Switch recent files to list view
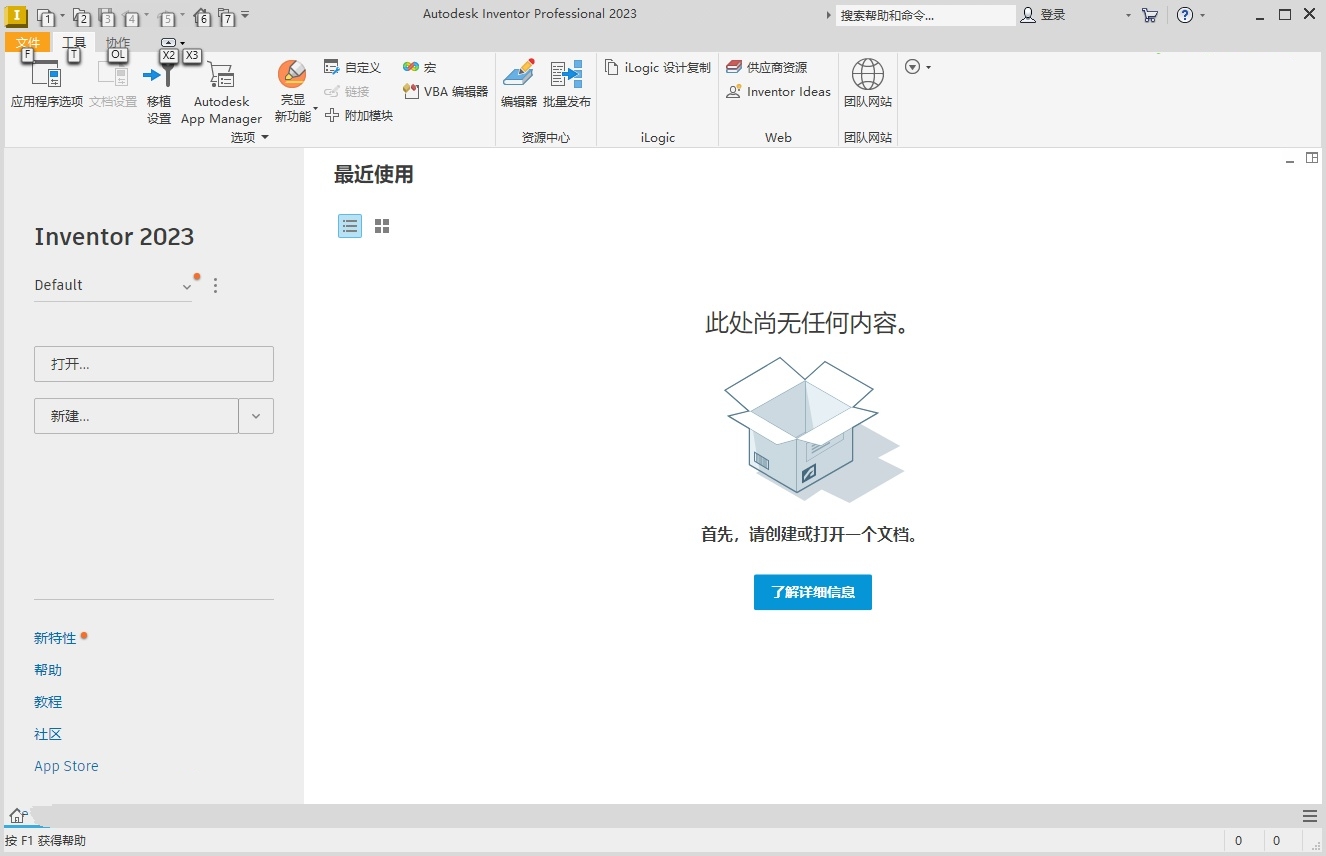 tap(350, 226)
